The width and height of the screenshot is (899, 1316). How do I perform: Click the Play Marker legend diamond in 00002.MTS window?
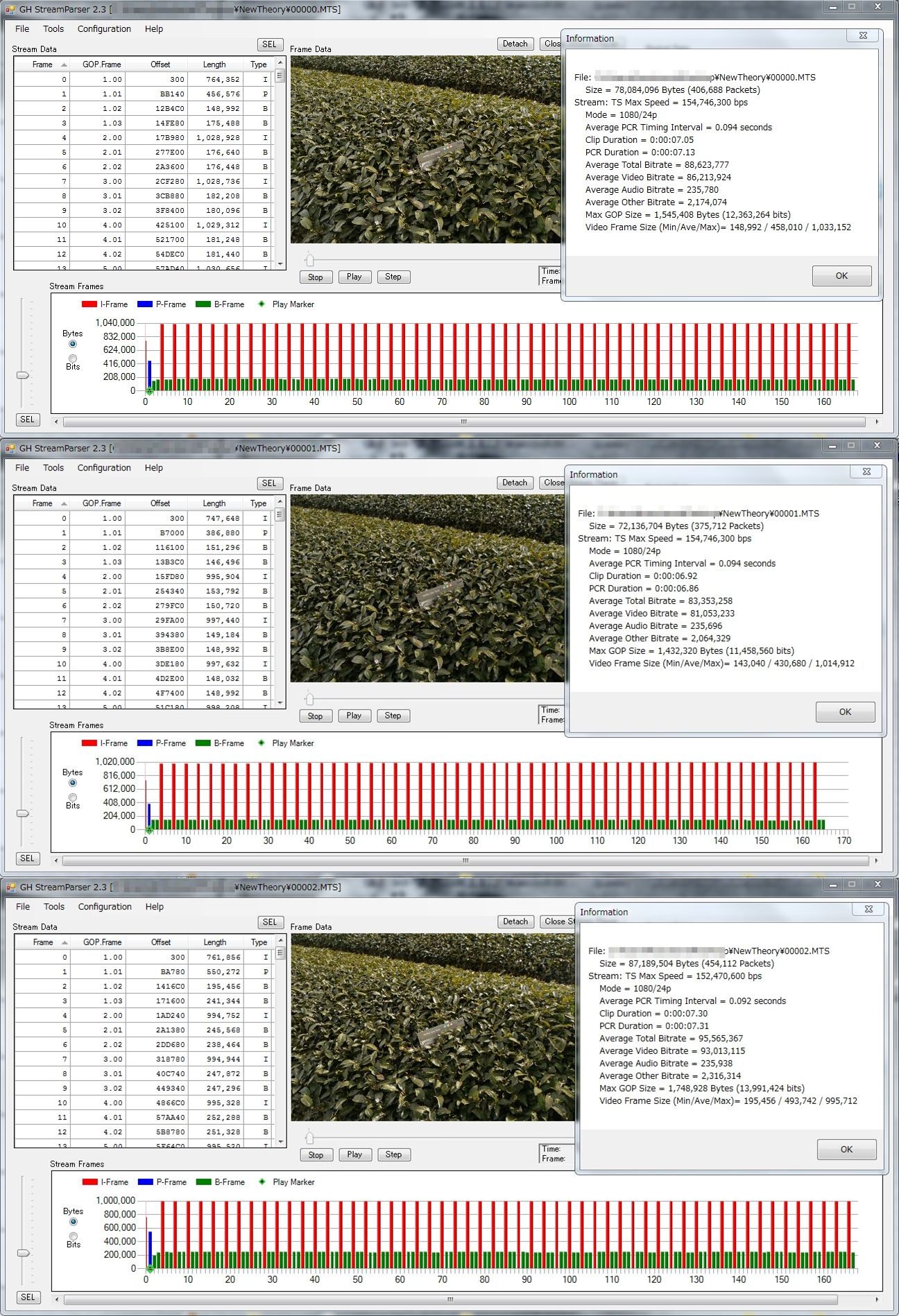(262, 1181)
